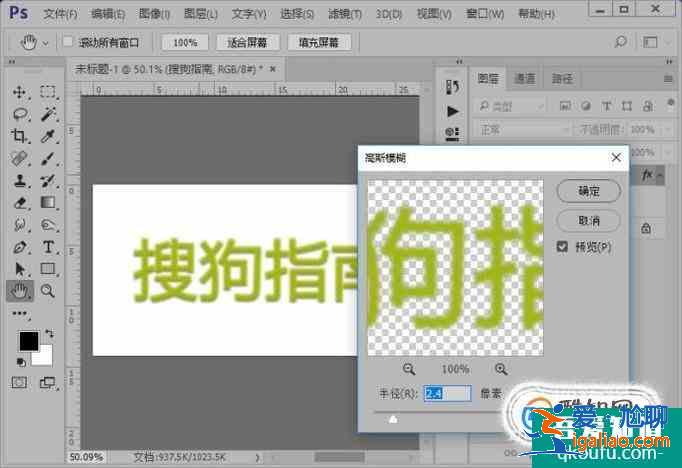Select the Lasso tool
682x468 pixels.
click(20, 114)
